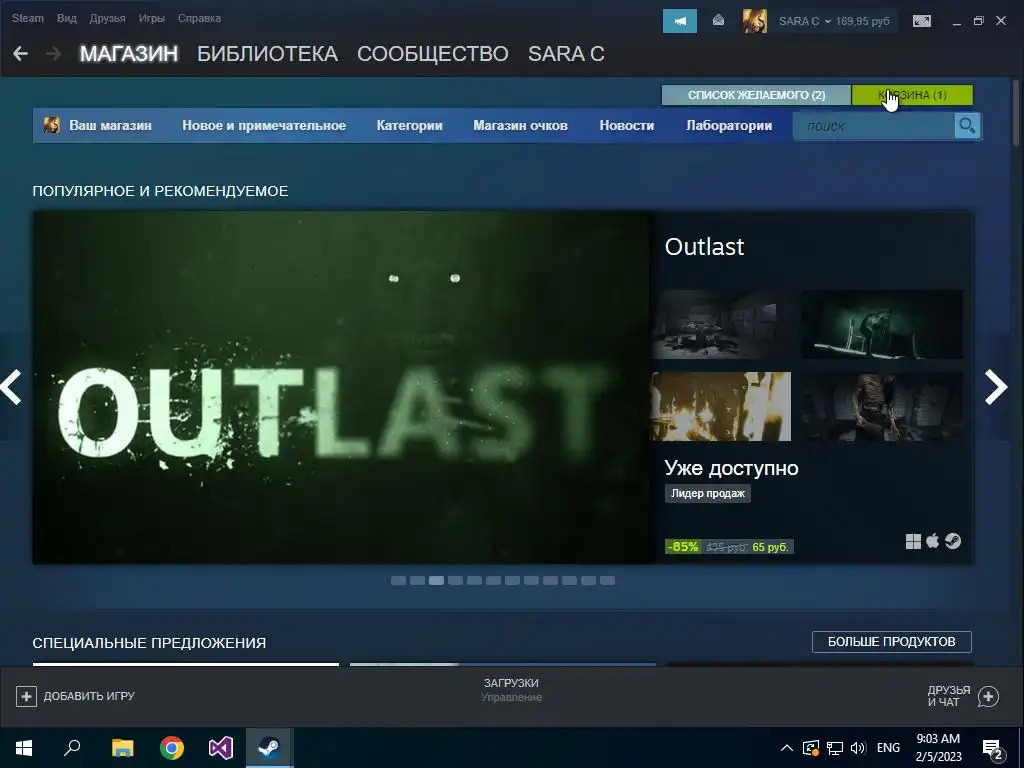Click the Outlast main capsule image
1024x768 pixels.
click(342, 387)
